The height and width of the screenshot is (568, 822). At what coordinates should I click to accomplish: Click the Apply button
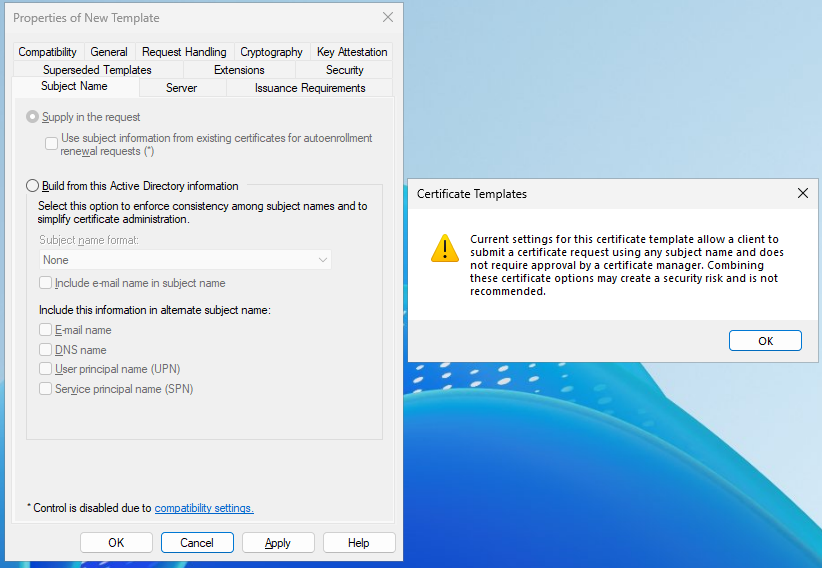click(x=278, y=543)
